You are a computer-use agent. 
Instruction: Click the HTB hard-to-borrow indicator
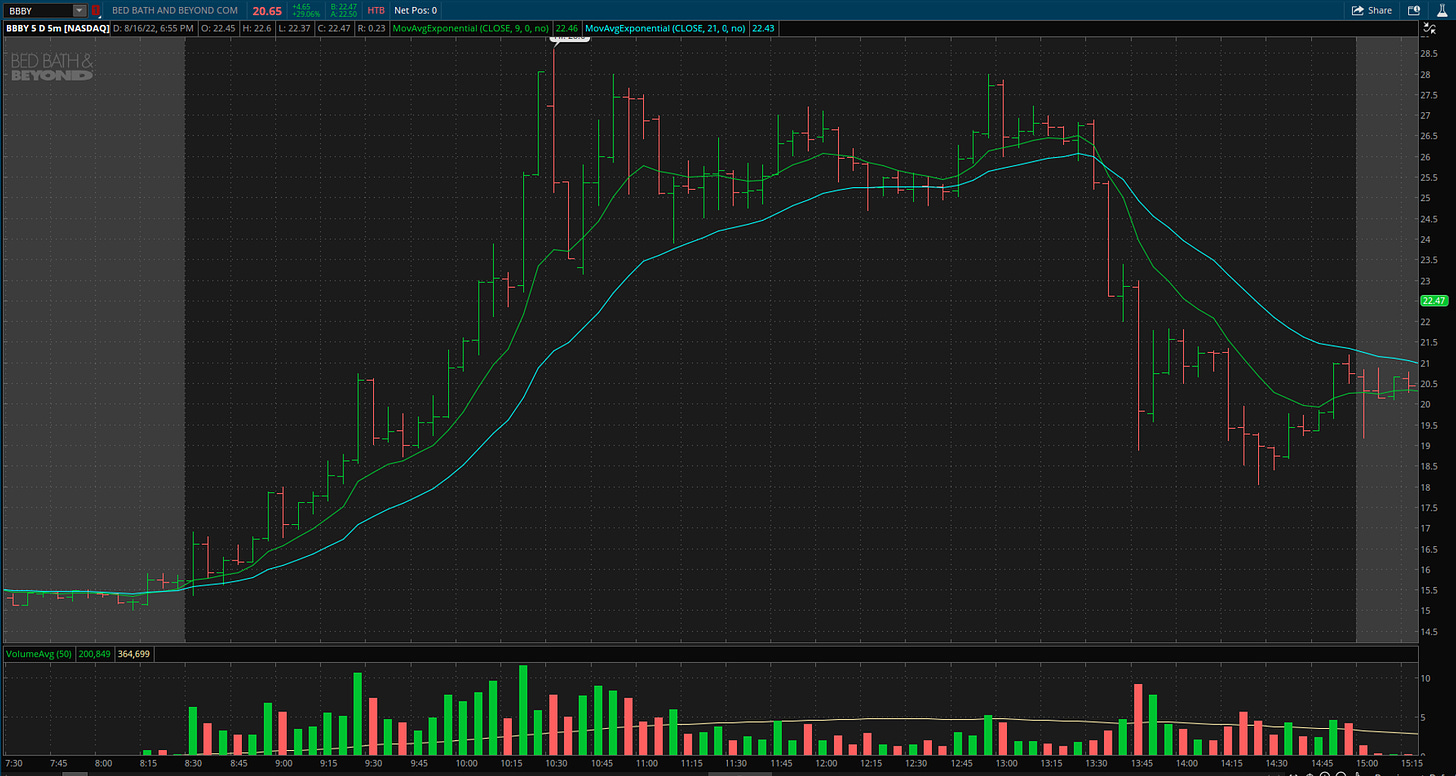tap(376, 10)
